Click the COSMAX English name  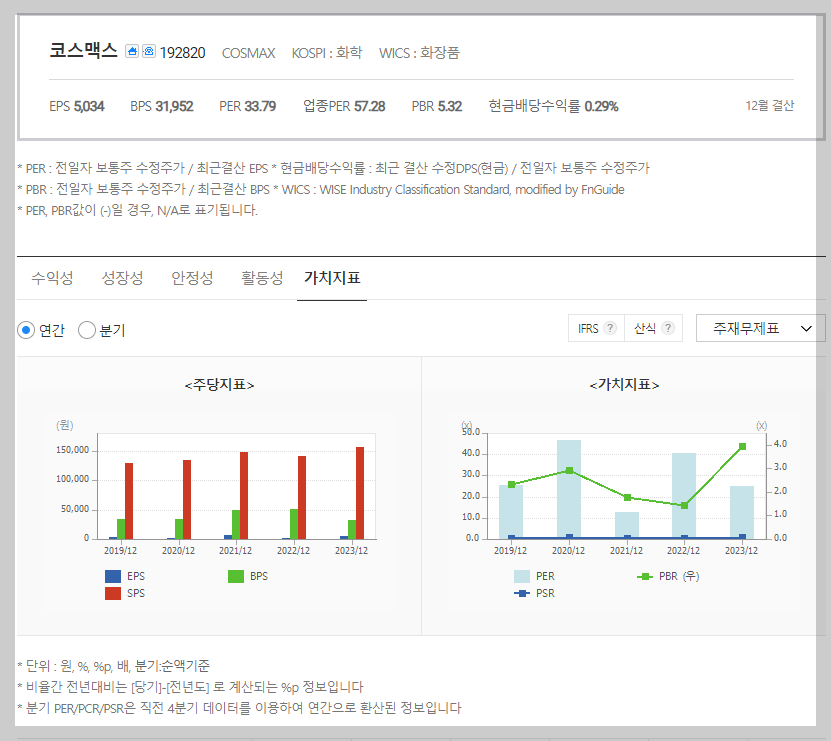[249, 53]
